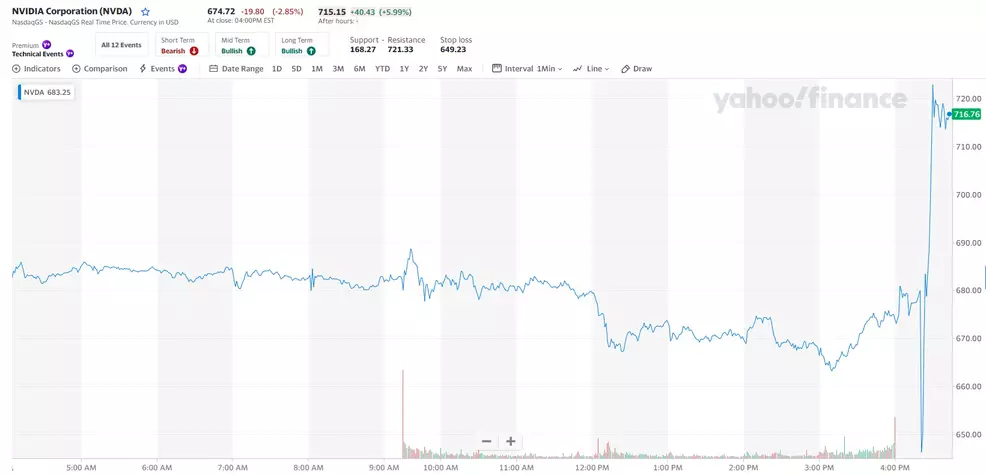
Task: Toggle the Short Term Bearish event
Action: coord(180,45)
